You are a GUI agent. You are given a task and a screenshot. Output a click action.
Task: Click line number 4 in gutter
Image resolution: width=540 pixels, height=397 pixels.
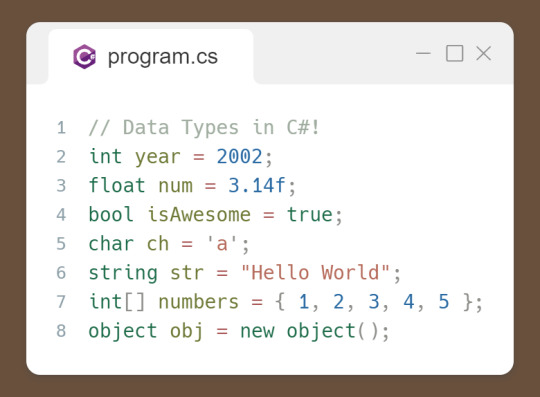pyautogui.click(x=61, y=215)
